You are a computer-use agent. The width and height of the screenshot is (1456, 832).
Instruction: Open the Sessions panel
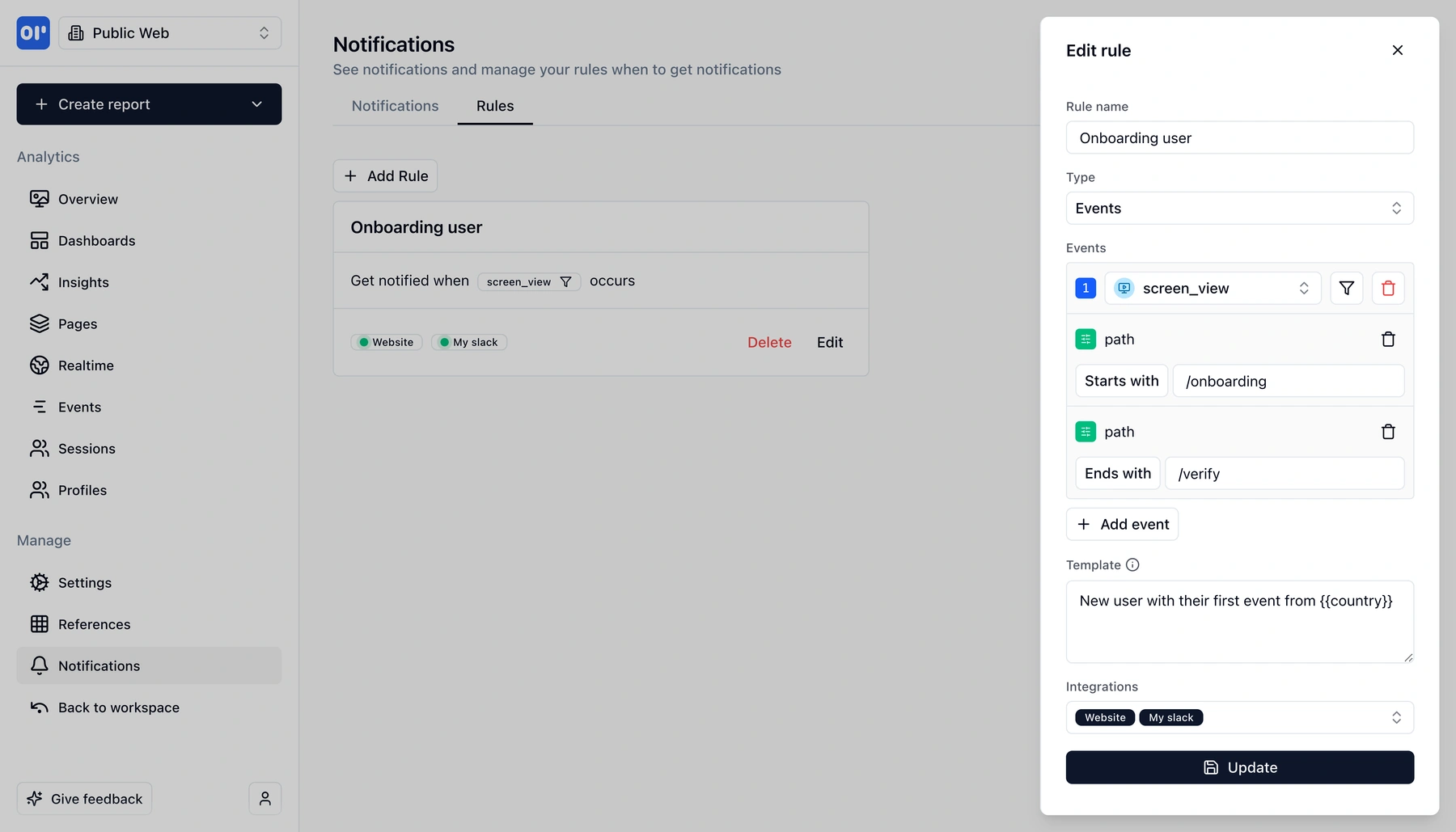click(87, 448)
